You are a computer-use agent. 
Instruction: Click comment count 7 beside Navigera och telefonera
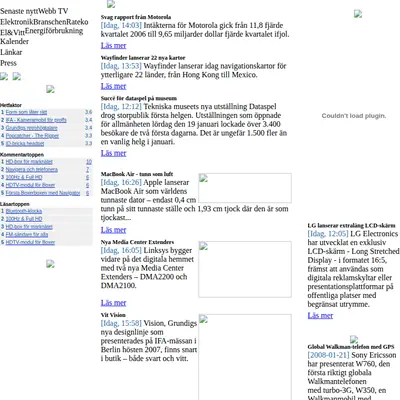(88, 169)
